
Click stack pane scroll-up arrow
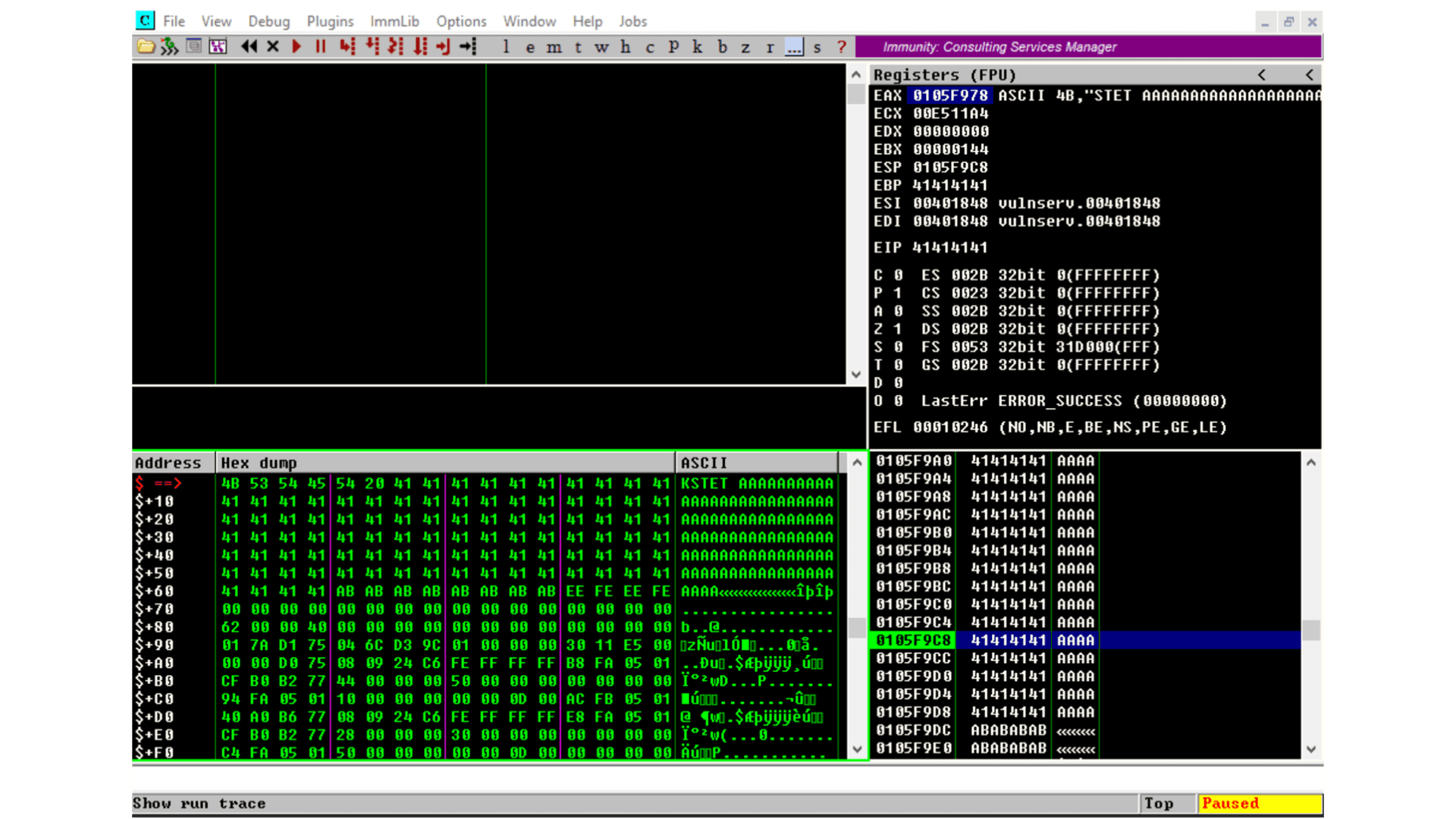pyautogui.click(x=1311, y=463)
